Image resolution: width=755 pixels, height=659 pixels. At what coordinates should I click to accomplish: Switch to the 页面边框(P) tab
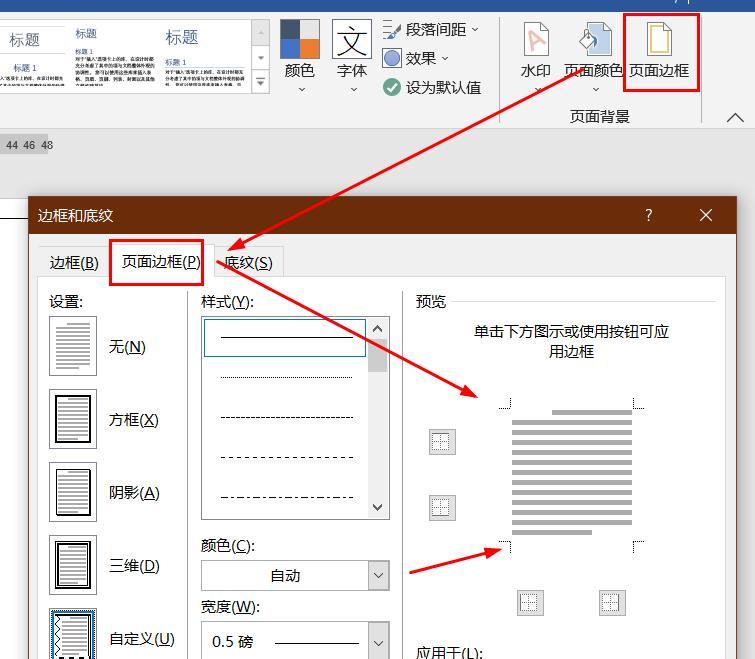point(161,262)
